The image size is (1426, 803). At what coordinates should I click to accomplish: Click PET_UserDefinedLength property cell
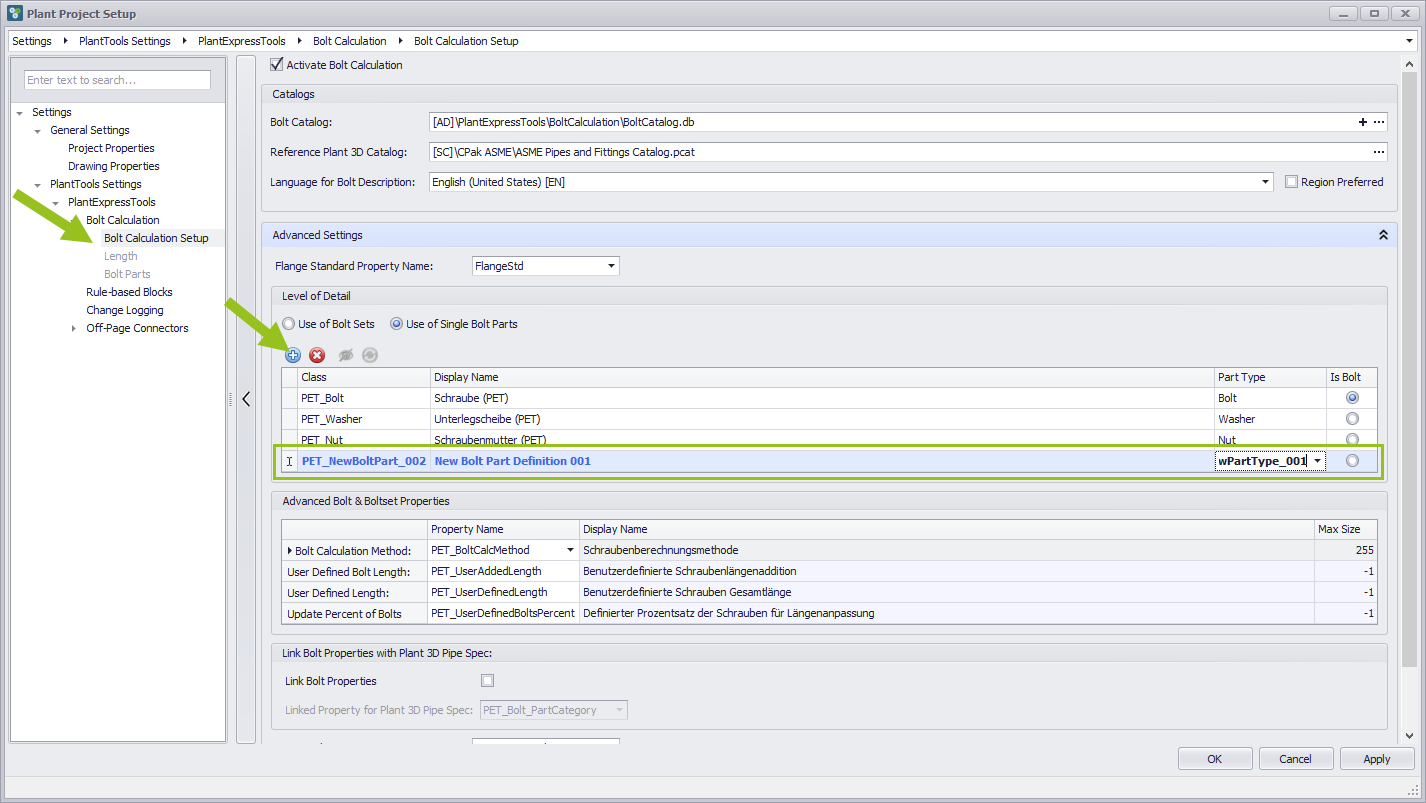pos(503,592)
